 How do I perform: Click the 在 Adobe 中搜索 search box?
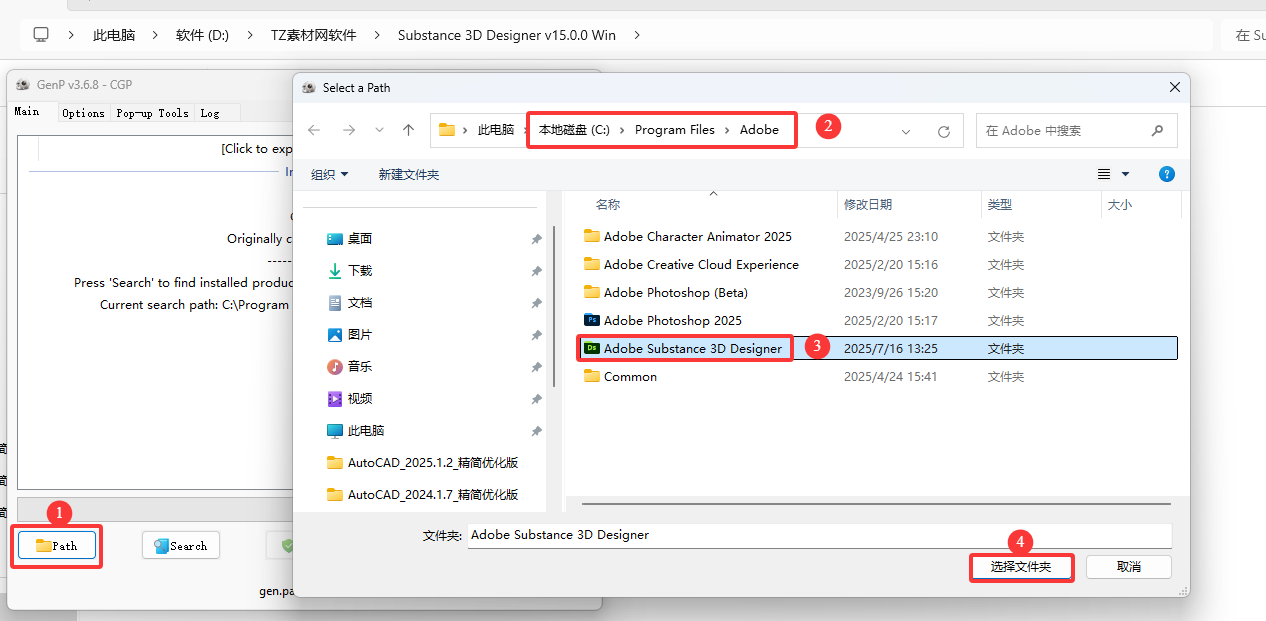point(1076,131)
